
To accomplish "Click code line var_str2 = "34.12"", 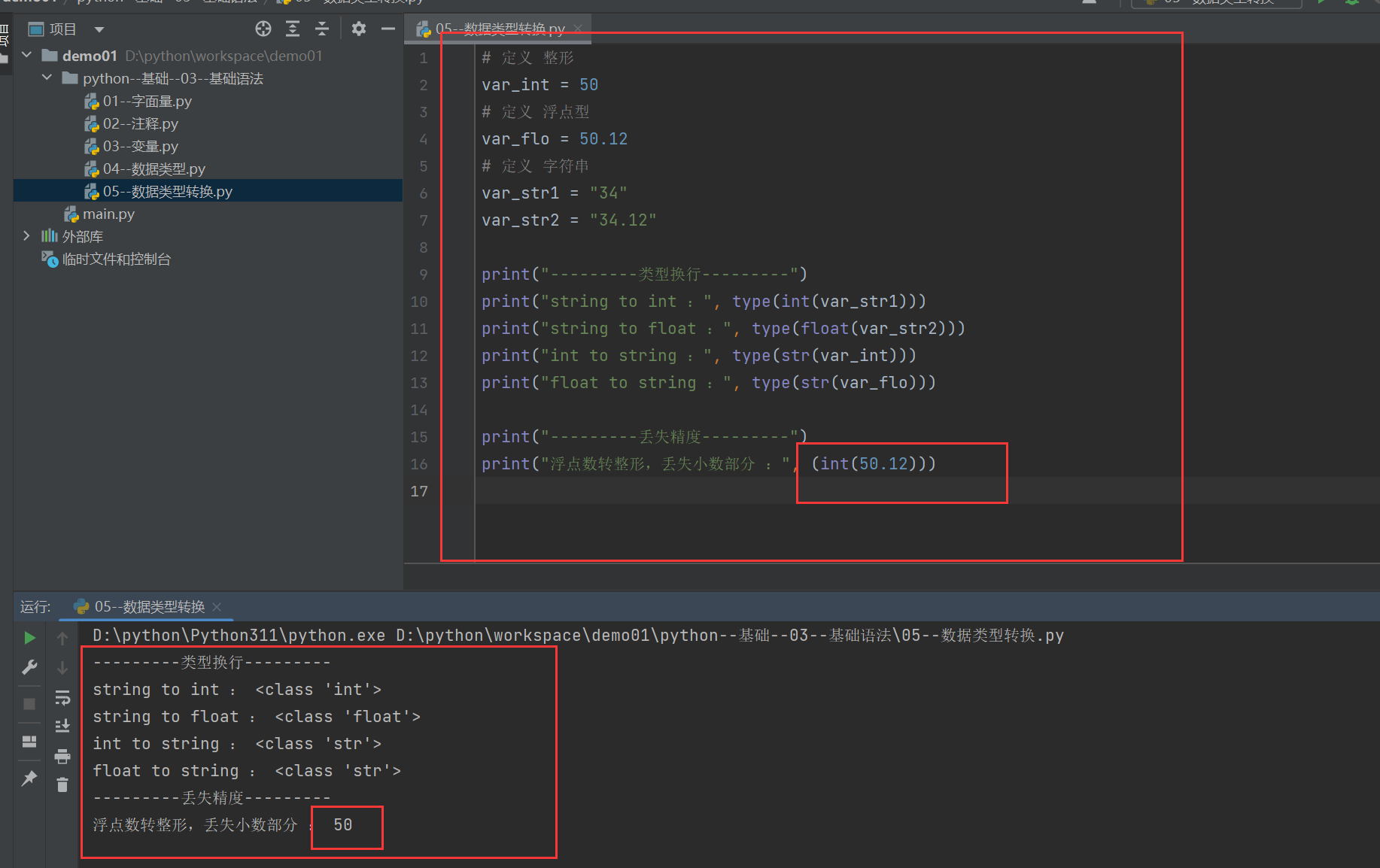I will tap(569, 220).
